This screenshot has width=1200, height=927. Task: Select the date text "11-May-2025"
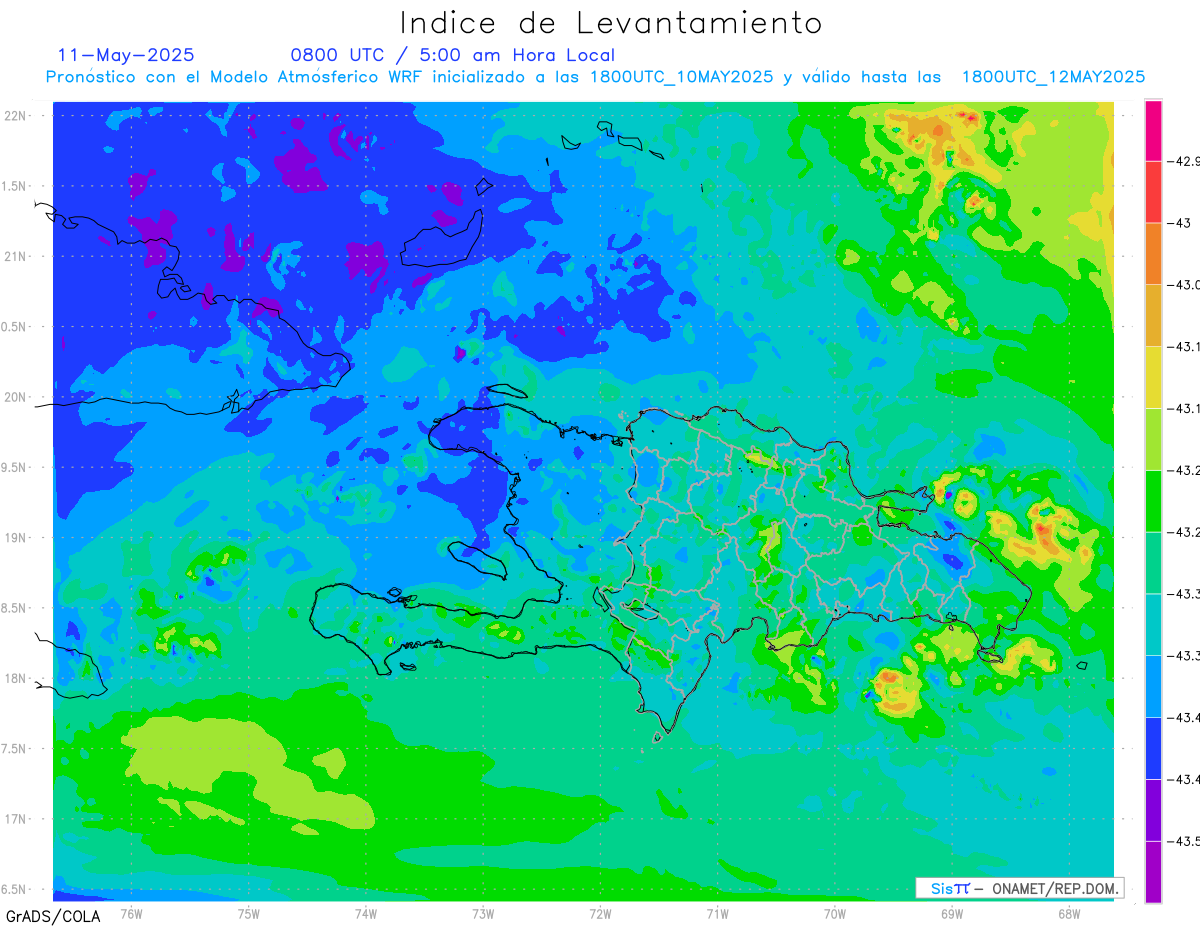[x=126, y=55]
